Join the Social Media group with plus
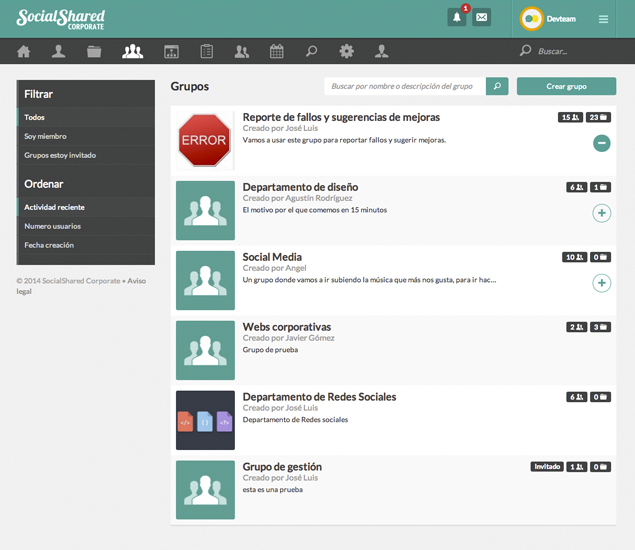The width and height of the screenshot is (635, 550). (601, 283)
